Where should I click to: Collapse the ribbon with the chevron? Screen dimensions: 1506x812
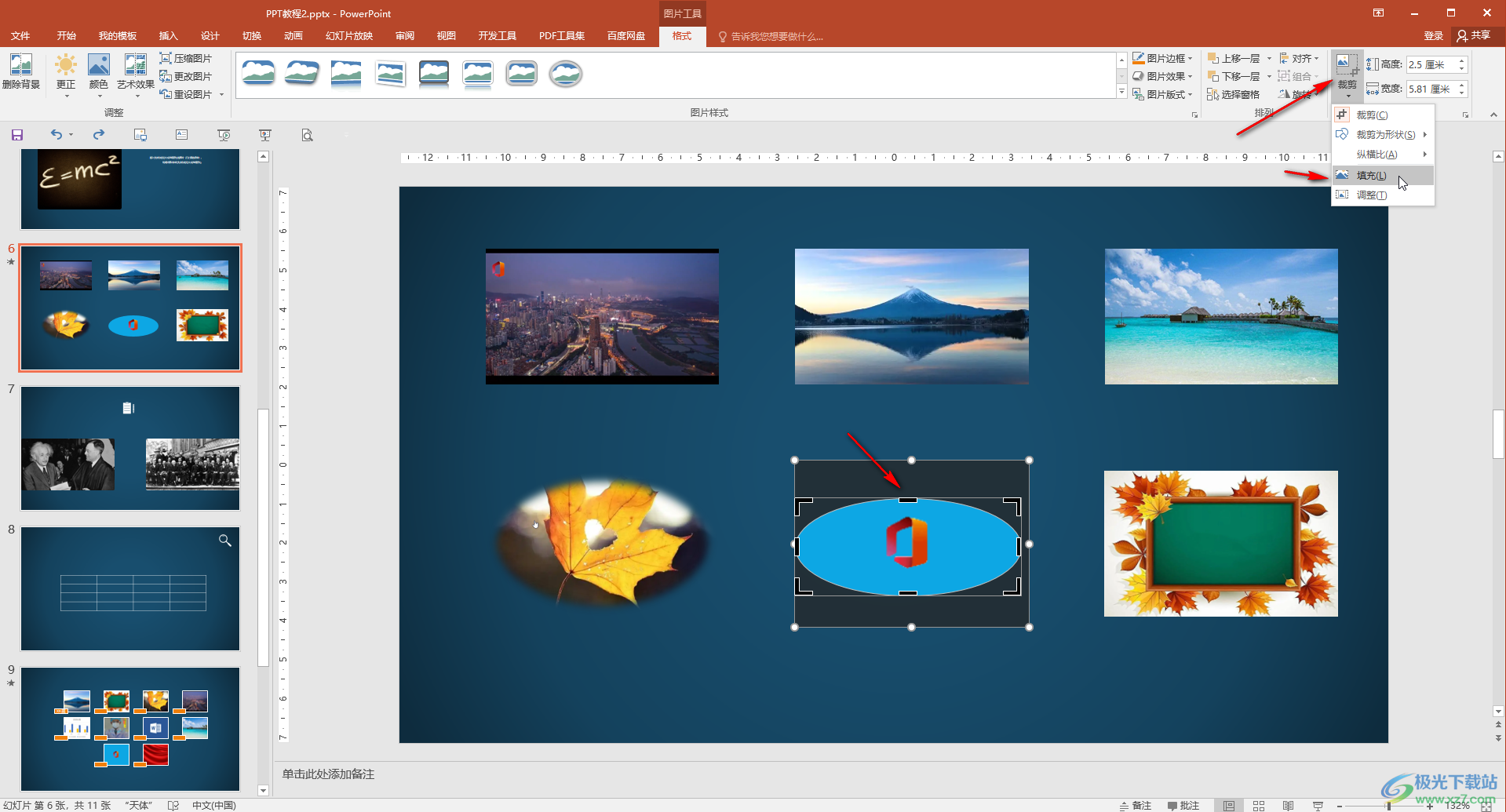(x=1493, y=115)
